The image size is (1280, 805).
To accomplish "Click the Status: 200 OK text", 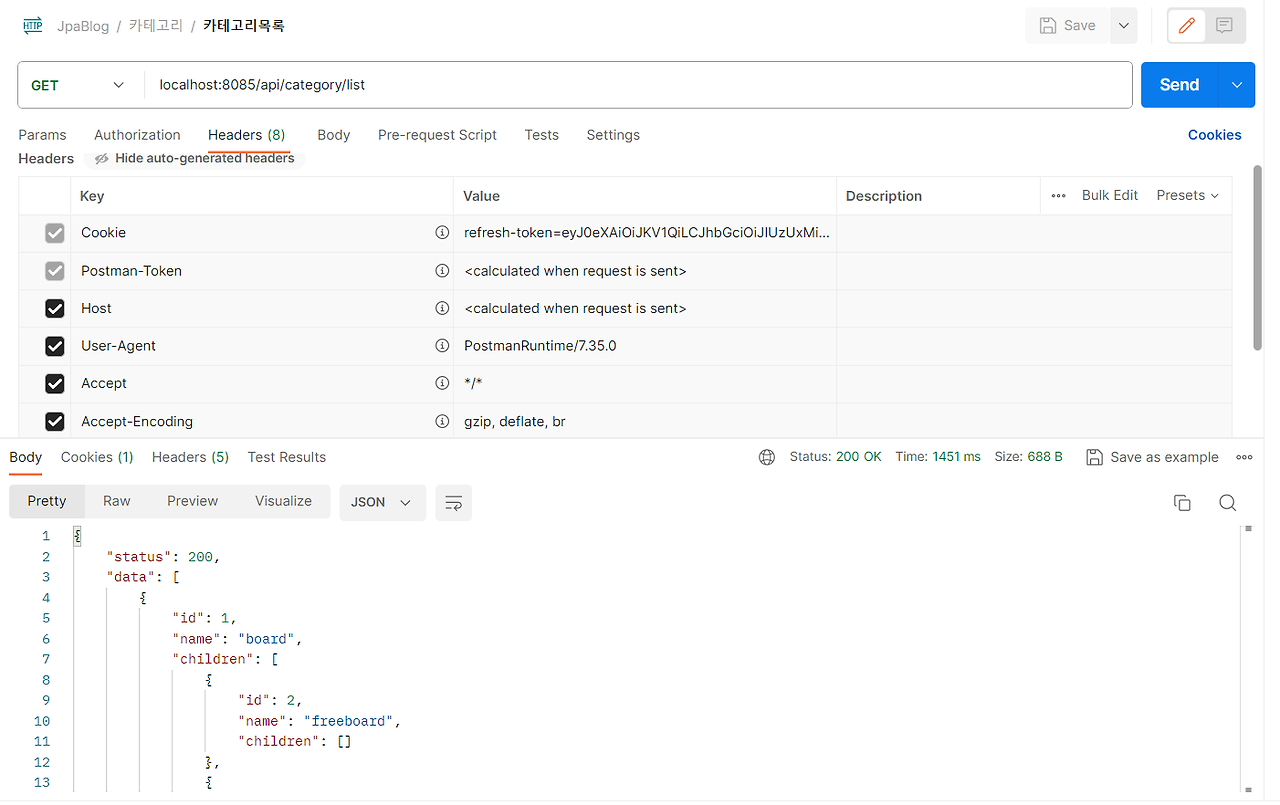I will [x=836, y=456].
